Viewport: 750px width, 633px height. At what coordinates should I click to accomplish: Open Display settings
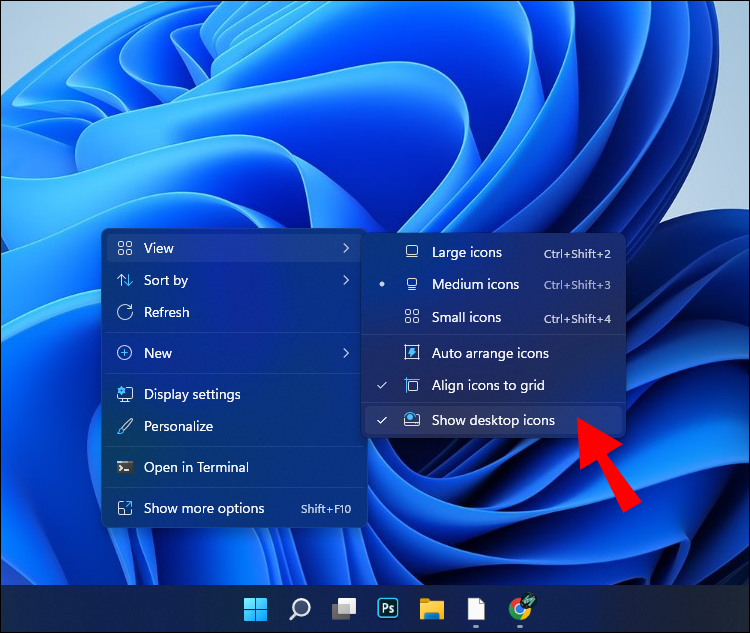click(192, 394)
